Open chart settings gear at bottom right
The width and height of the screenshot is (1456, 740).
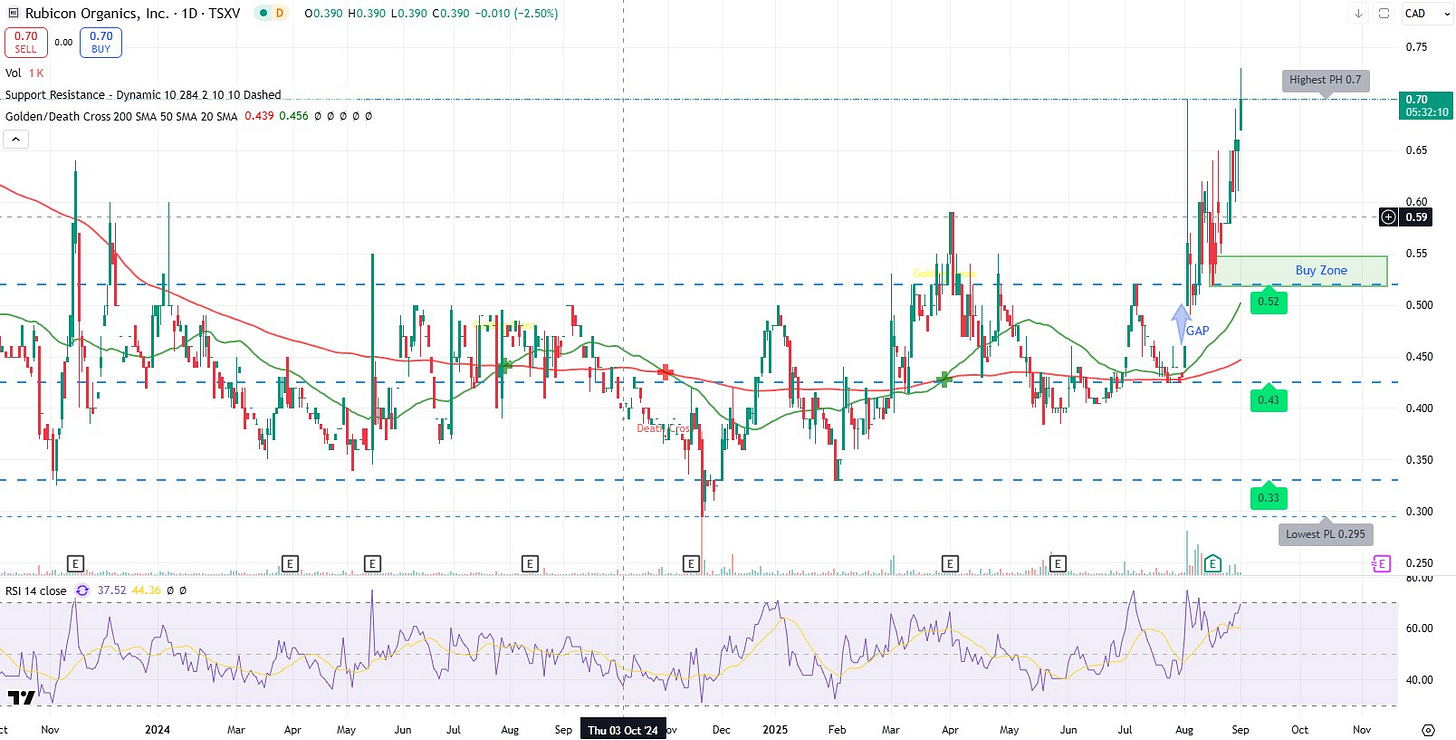(1429, 728)
